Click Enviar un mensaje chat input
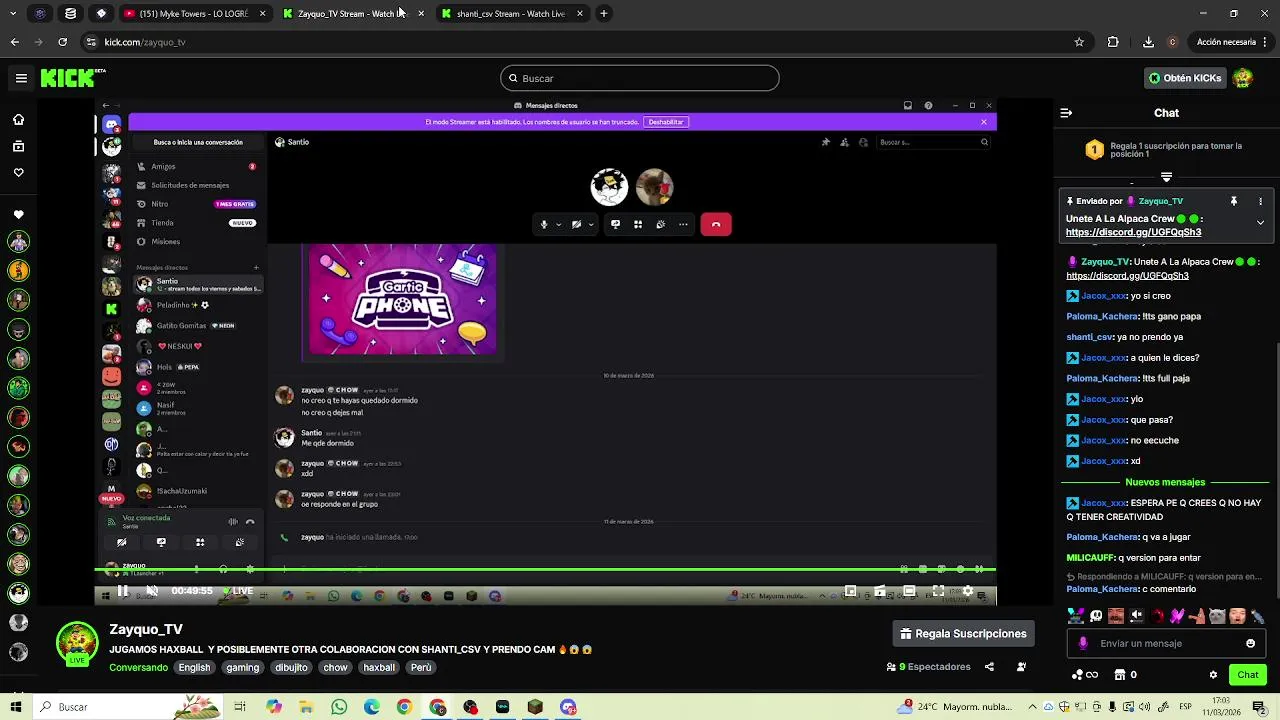The image size is (1280, 720). pos(1166,643)
